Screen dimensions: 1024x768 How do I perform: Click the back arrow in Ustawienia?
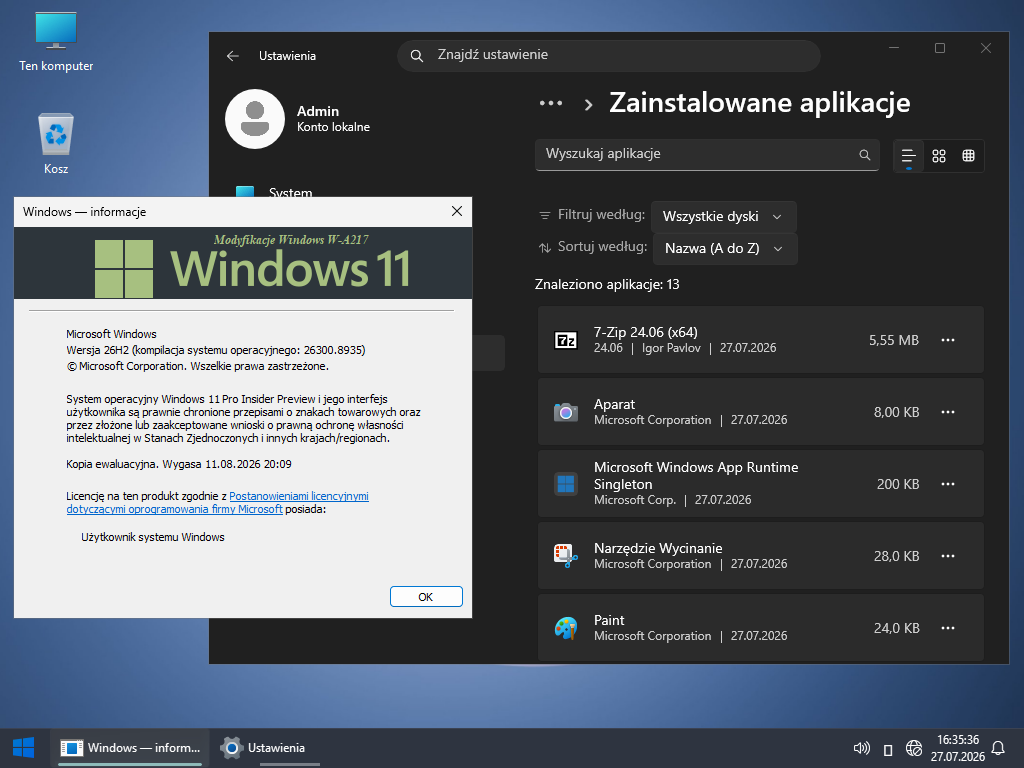coord(232,56)
